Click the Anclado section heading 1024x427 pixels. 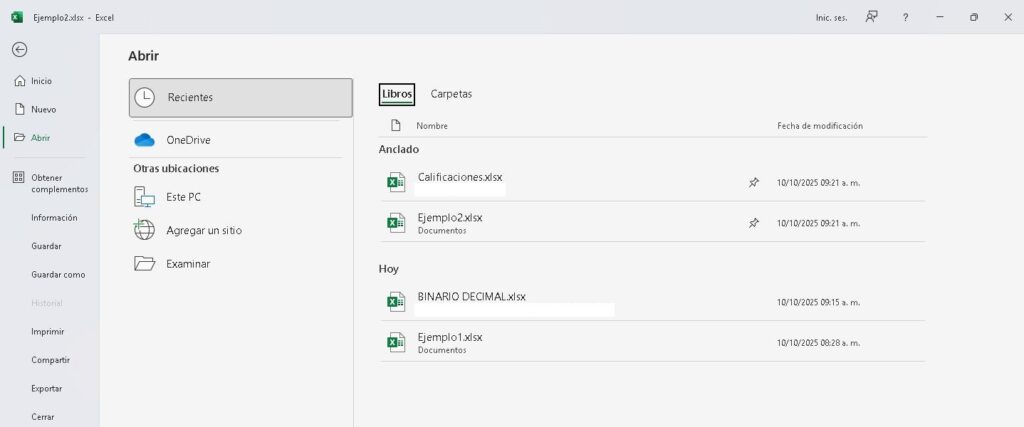399,149
